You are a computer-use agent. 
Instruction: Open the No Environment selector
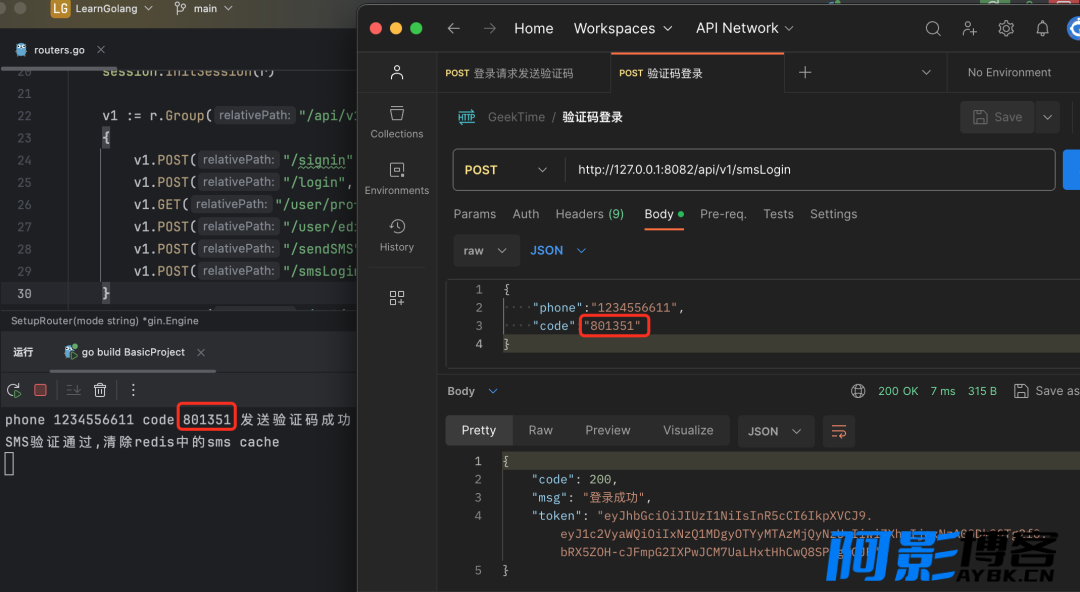pyautogui.click(x=1009, y=73)
